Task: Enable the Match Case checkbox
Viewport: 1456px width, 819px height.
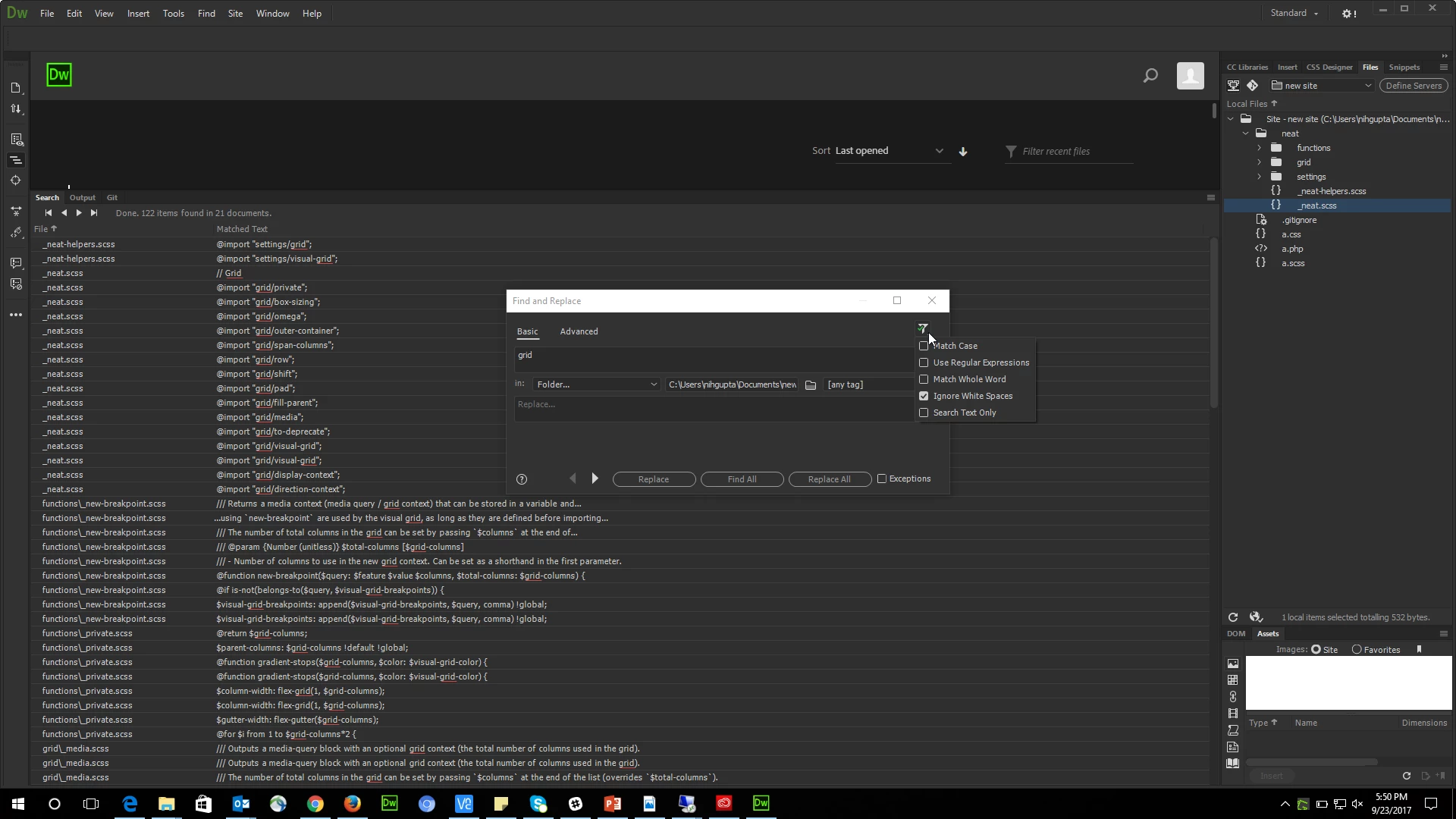Action: pyautogui.click(x=924, y=347)
